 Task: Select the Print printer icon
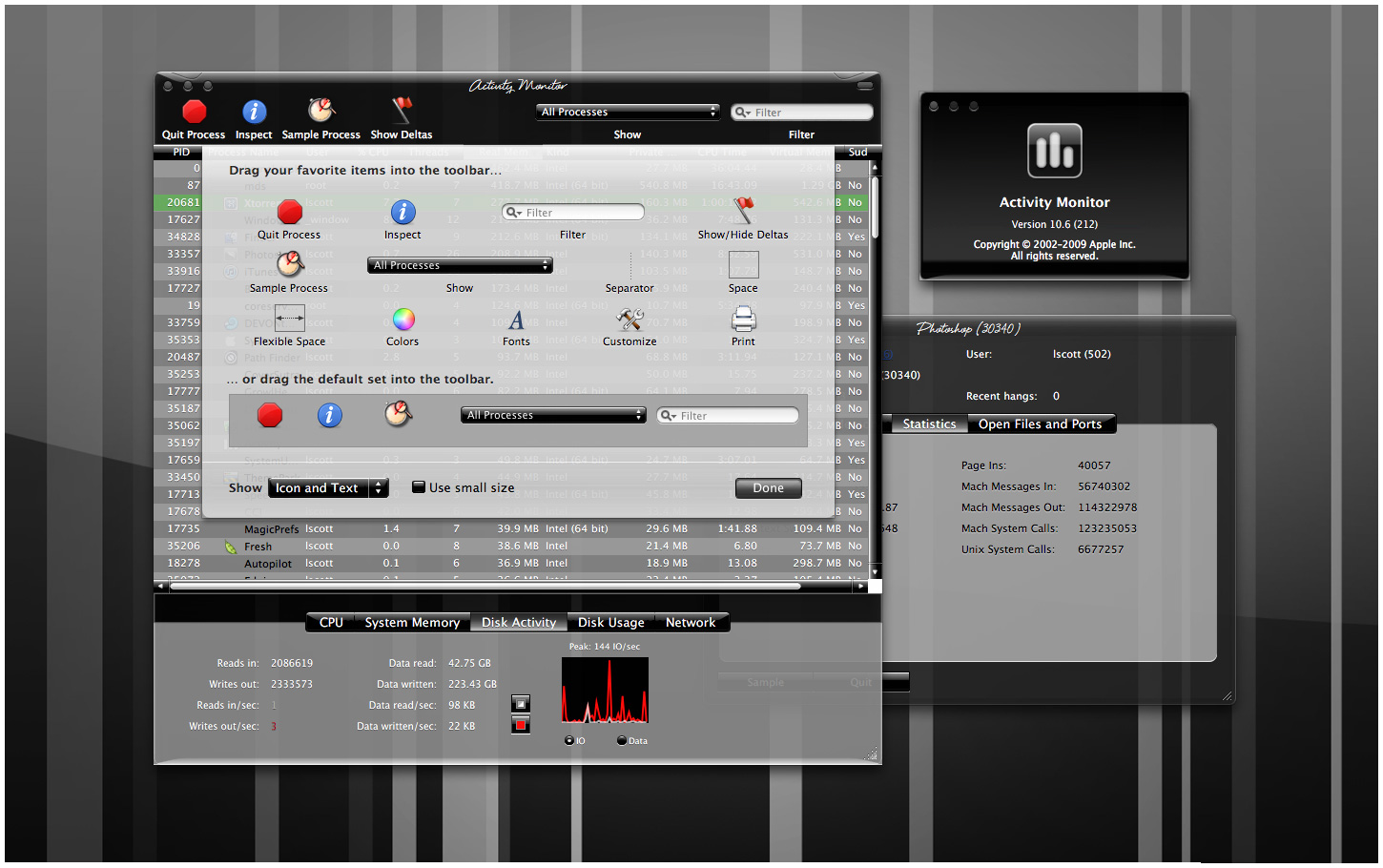click(744, 319)
